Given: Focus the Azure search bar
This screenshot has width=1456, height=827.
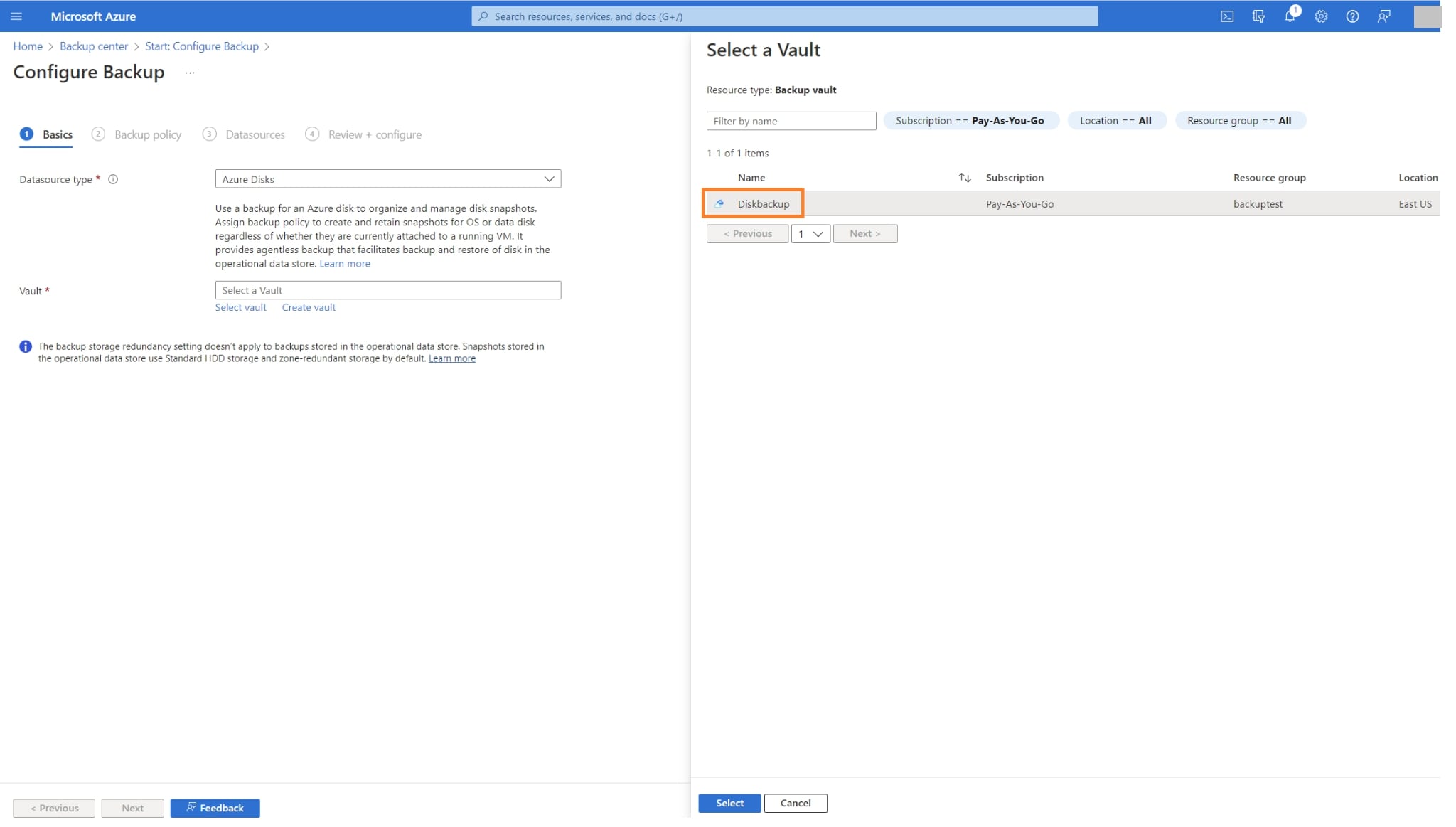Looking at the screenshot, I should click(x=785, y=16).
